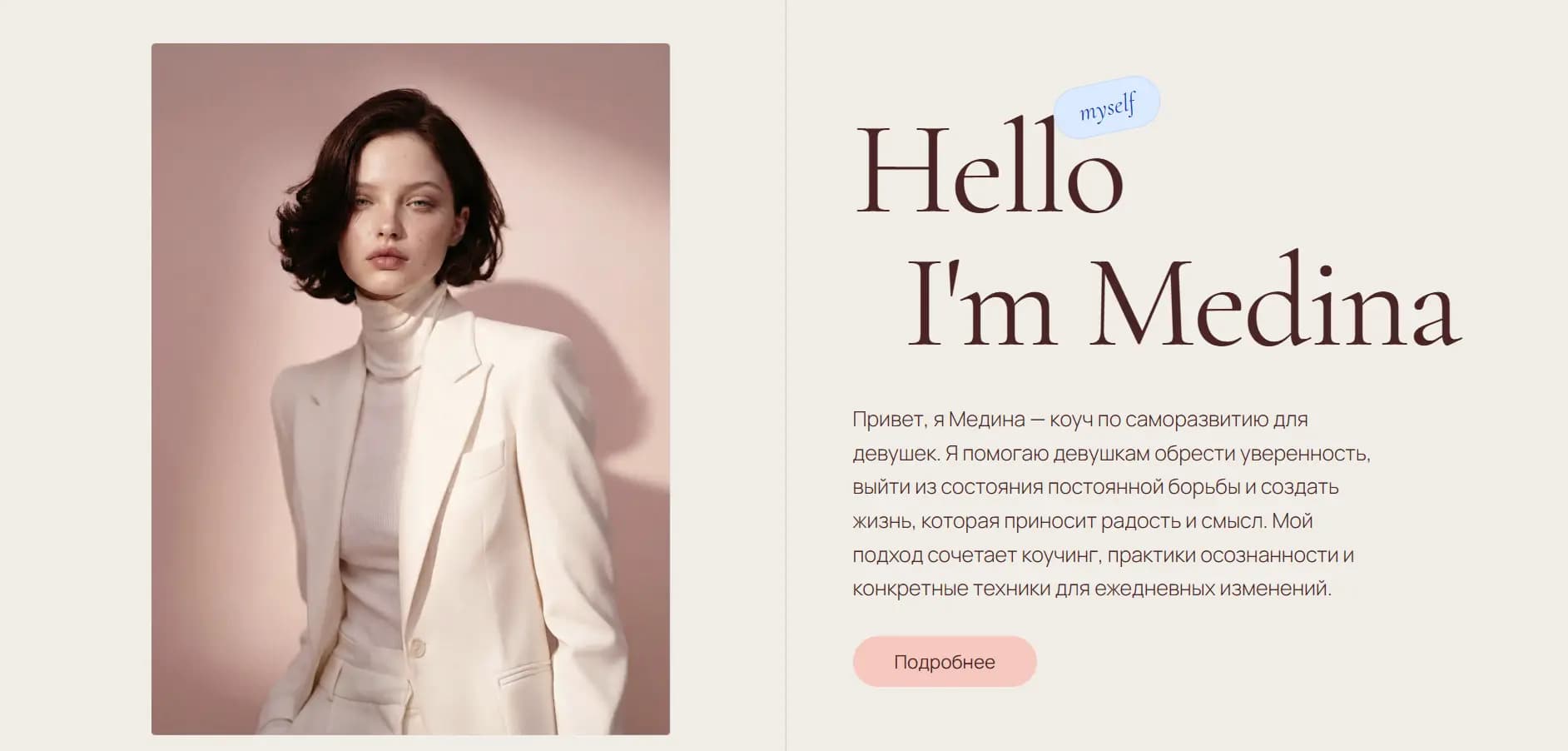The image size is (1568, 751).
Task: Click the words 'ежедневных изменений'
Action: click(1213, 589)
